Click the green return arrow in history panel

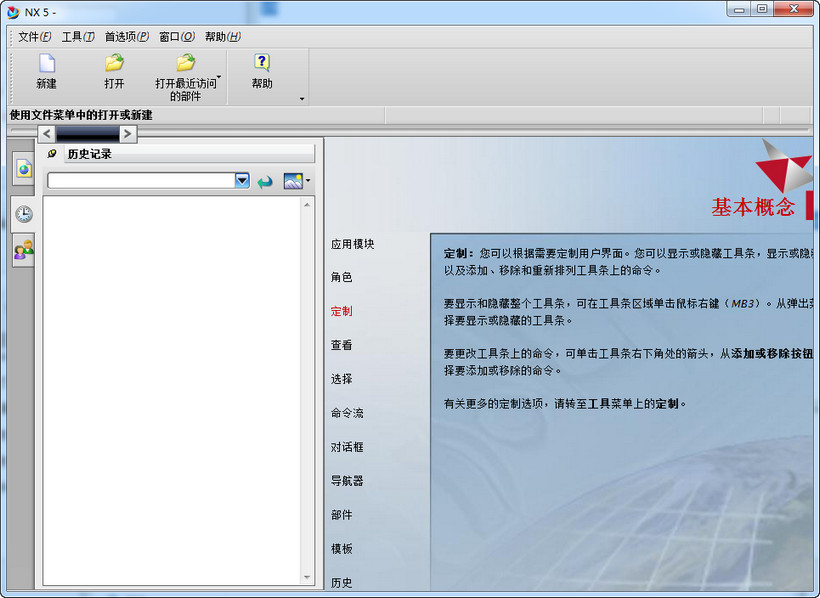click(x=265, y=181)
